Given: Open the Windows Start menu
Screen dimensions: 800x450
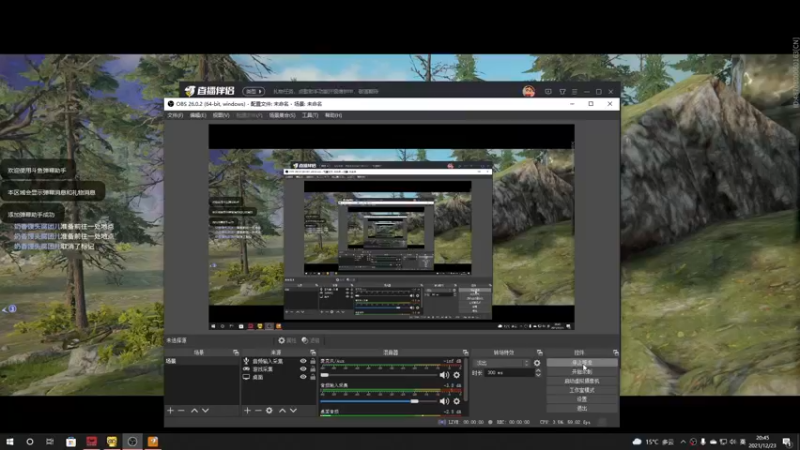Looking at the screenshot, I should point(10,441).
